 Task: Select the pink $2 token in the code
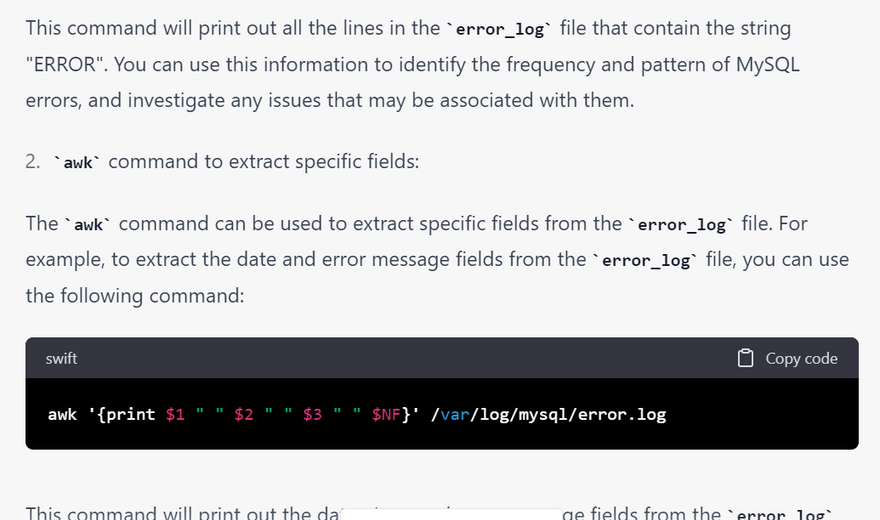click(x=244, y=414)
